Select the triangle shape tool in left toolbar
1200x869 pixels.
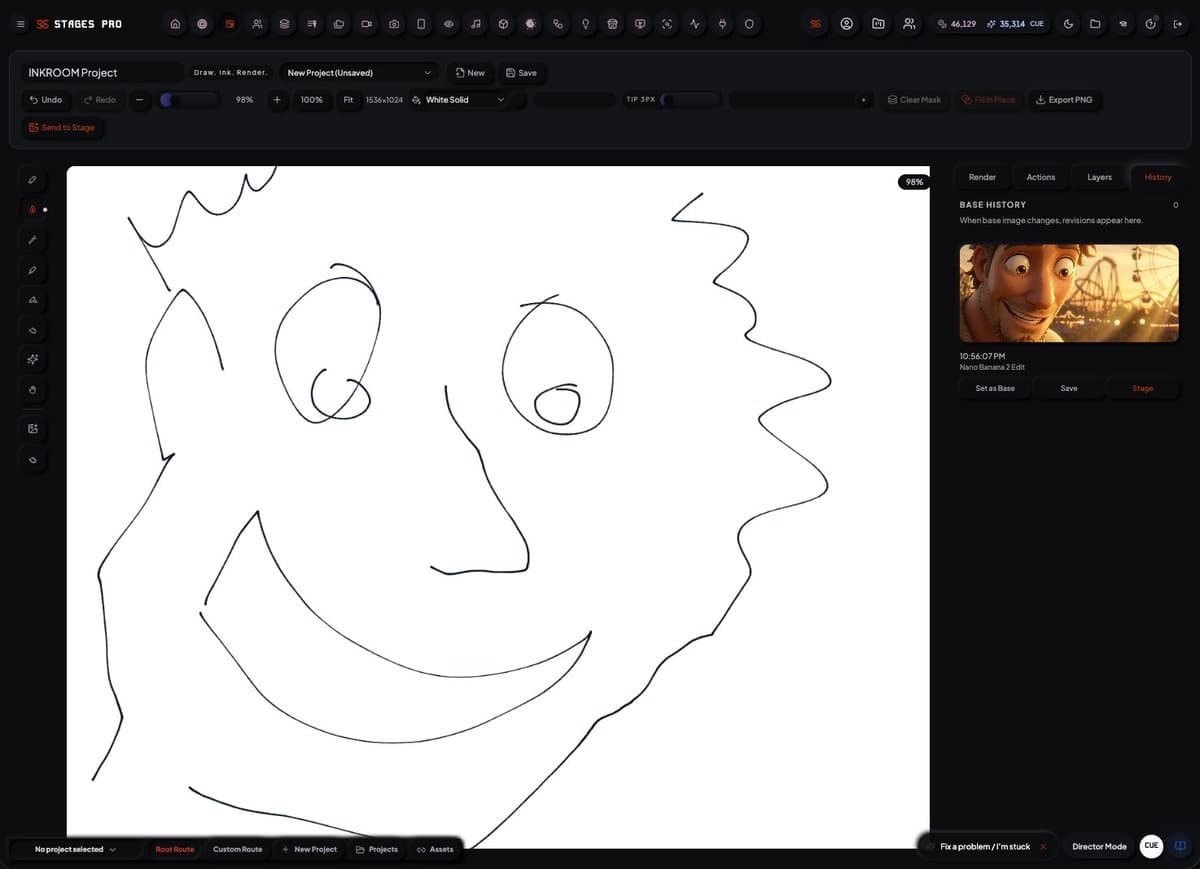[x=32, y=300]
